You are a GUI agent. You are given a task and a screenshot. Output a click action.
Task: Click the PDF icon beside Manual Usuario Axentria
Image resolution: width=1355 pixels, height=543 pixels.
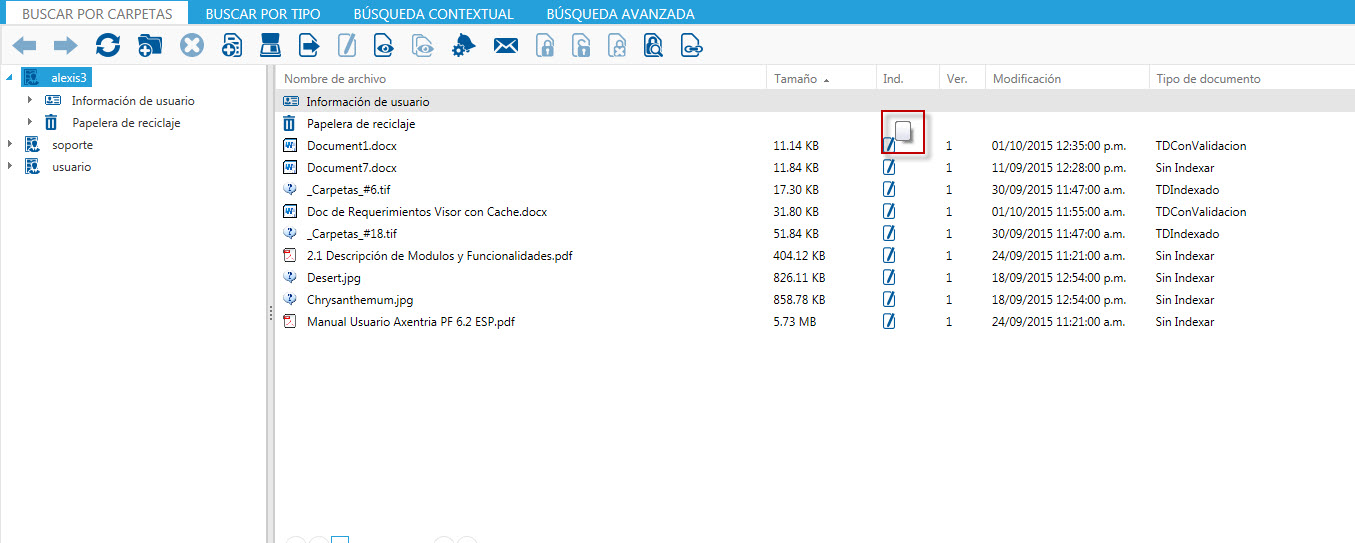(x=291, y=322)
